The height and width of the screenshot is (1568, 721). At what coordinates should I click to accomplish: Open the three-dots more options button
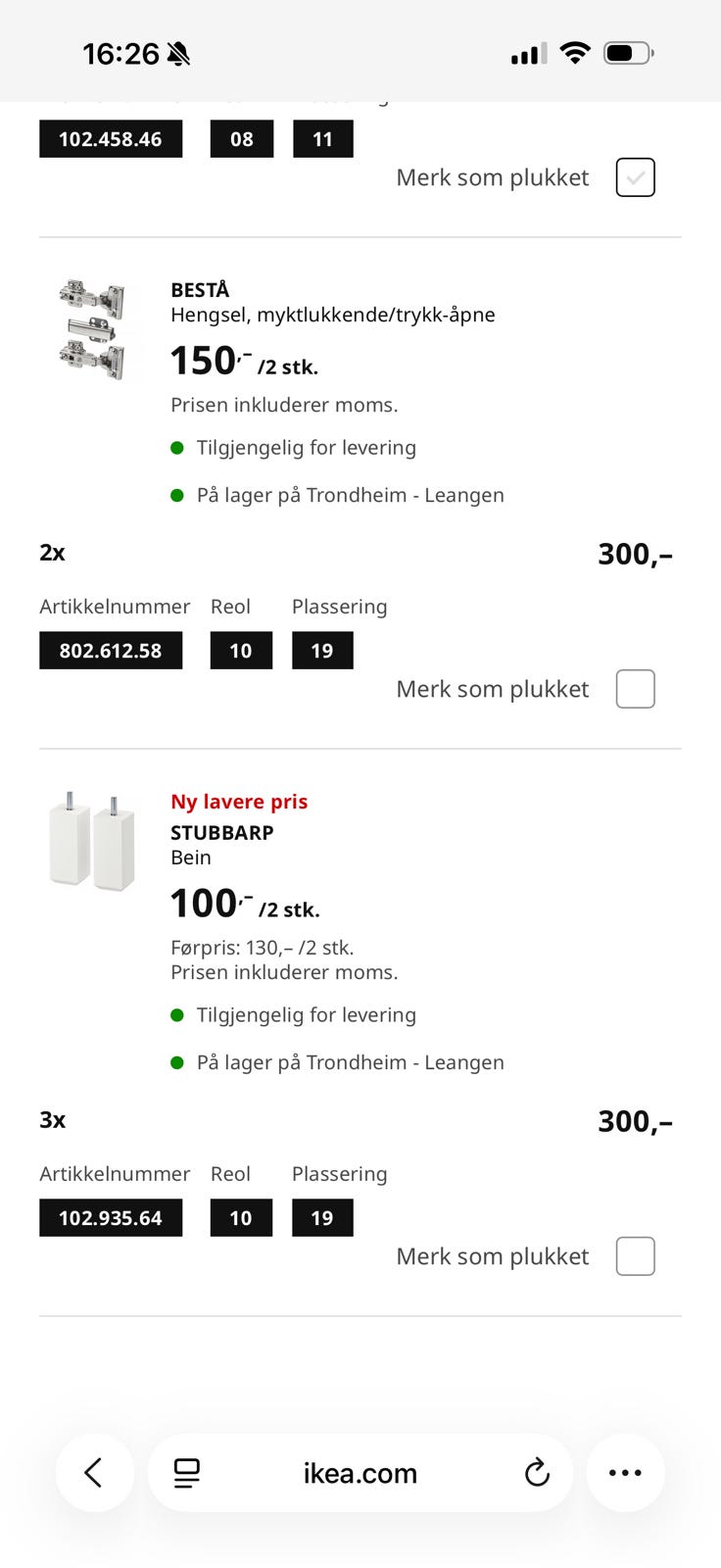625,1472
